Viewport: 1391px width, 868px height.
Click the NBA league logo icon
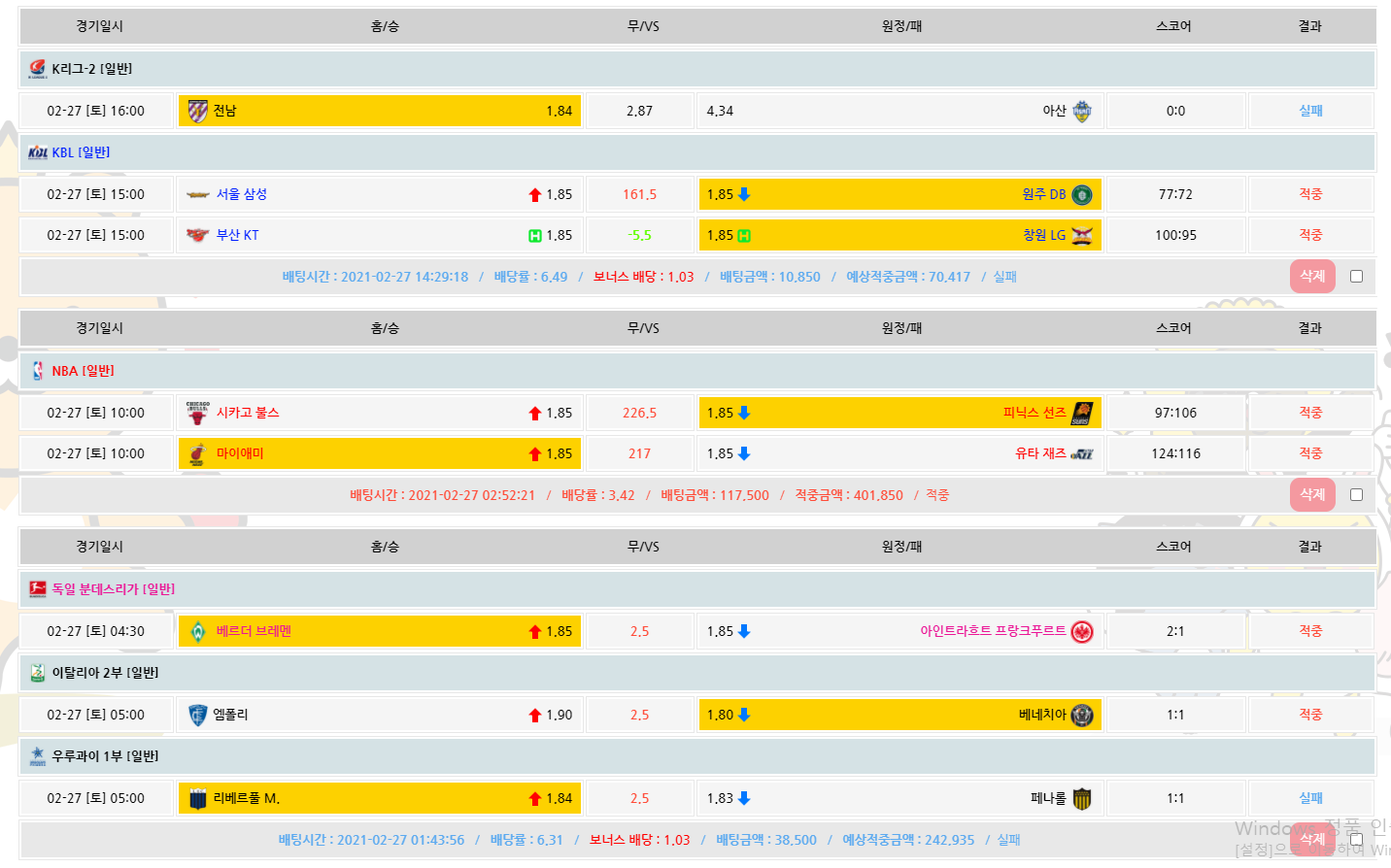pos(37,371)
